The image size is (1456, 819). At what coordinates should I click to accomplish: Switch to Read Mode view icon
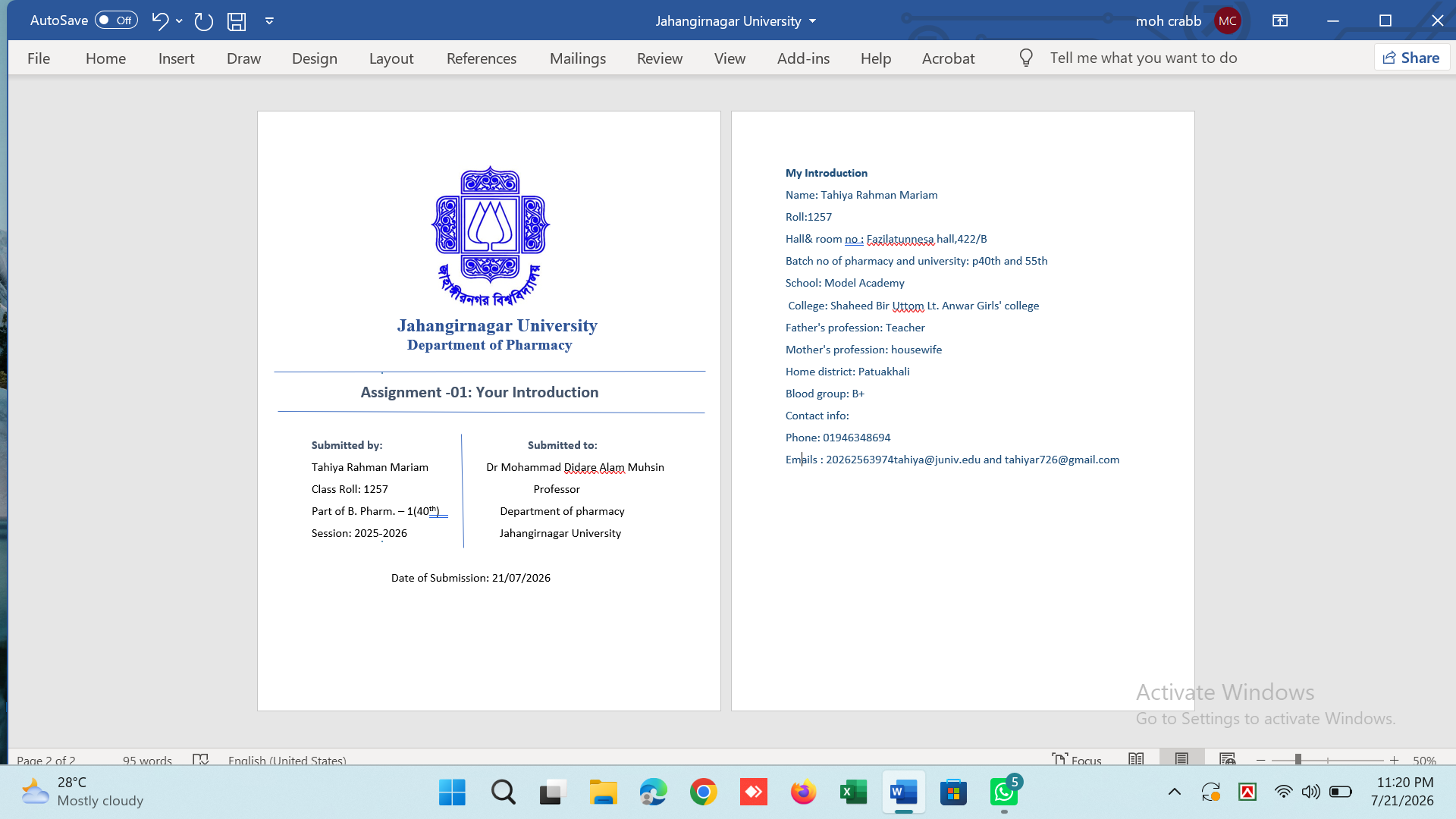(1136, 759)
